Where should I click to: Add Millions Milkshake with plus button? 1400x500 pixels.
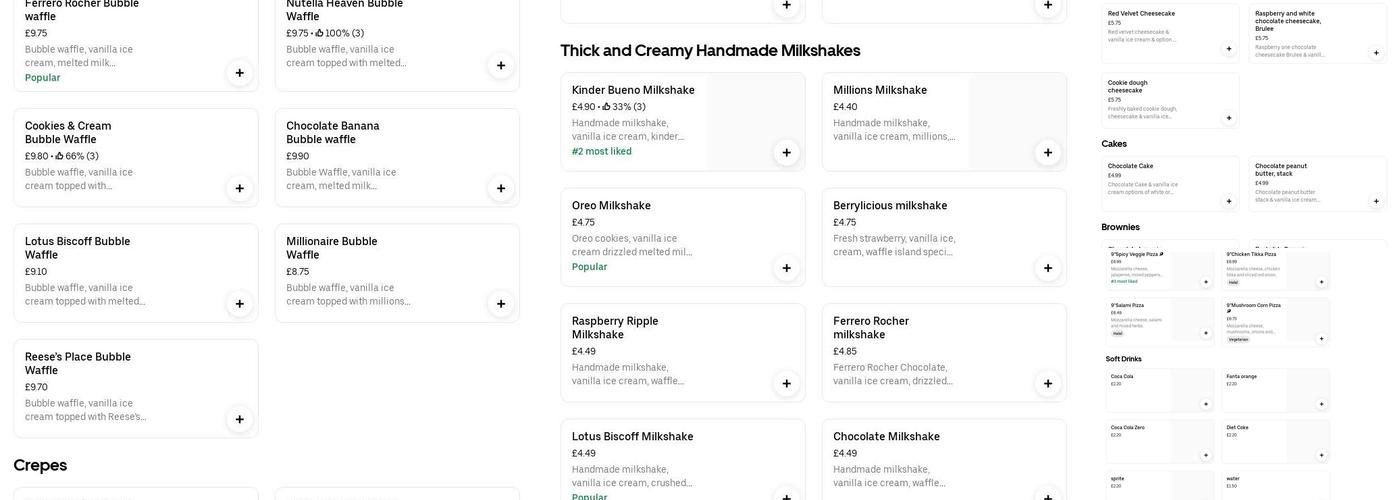click(1048, 152)
